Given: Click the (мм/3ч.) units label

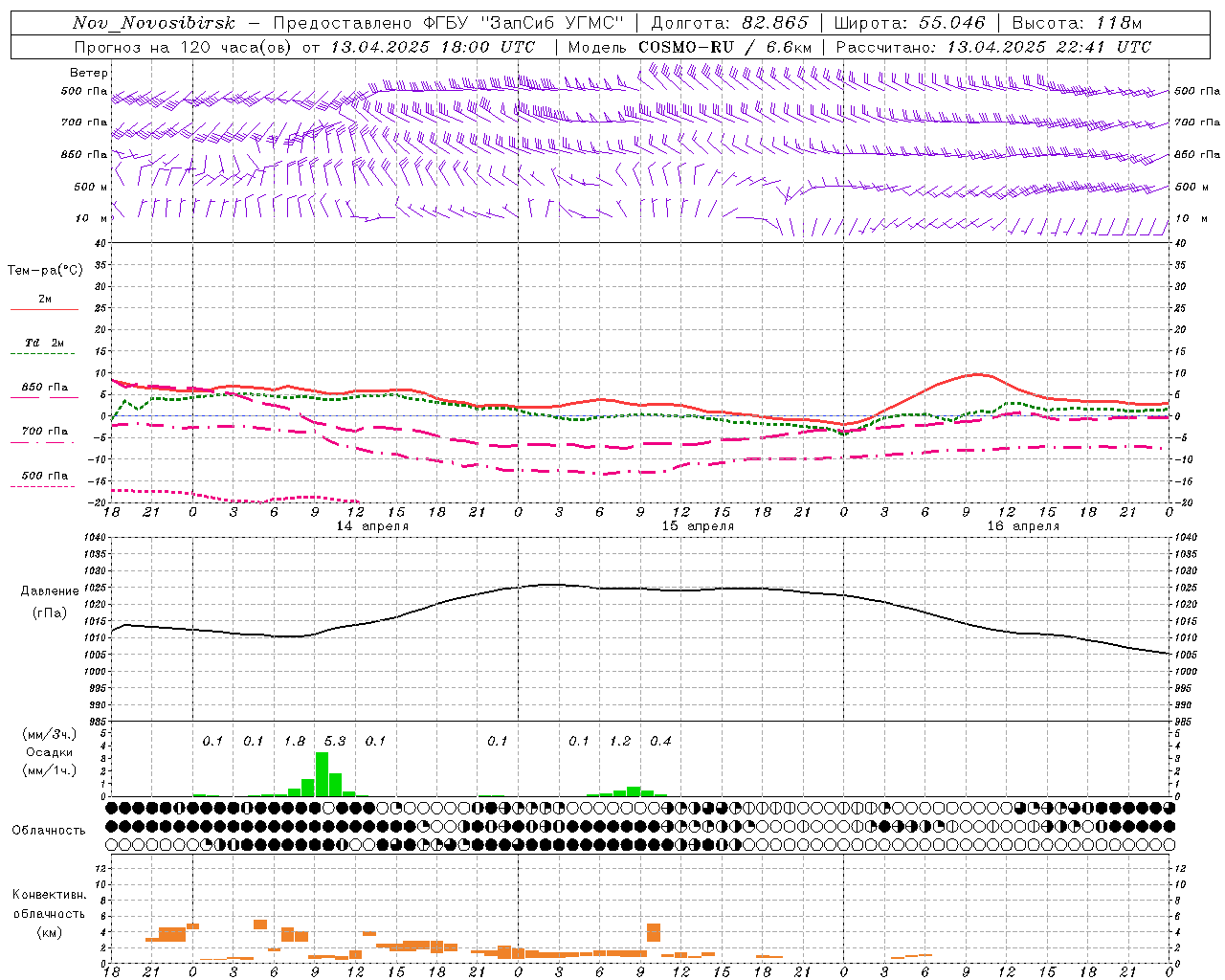Looking at the screenshot, I should point(50,734).
